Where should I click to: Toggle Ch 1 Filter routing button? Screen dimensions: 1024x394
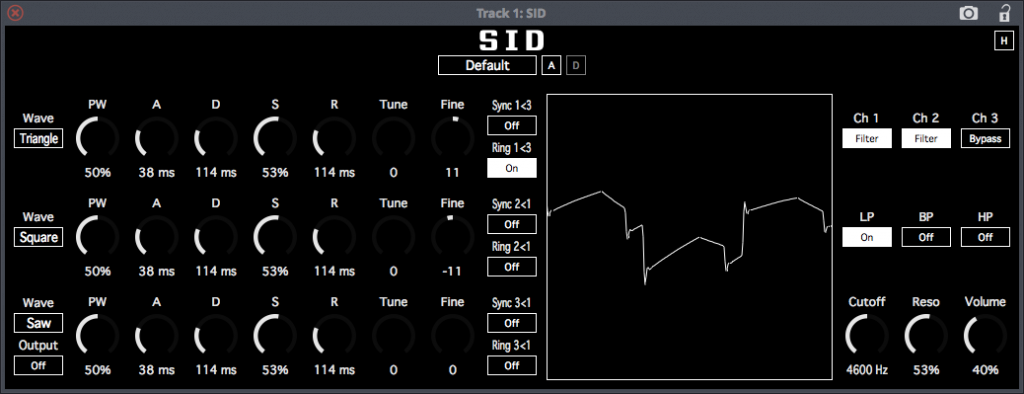[x=867, y=139]
